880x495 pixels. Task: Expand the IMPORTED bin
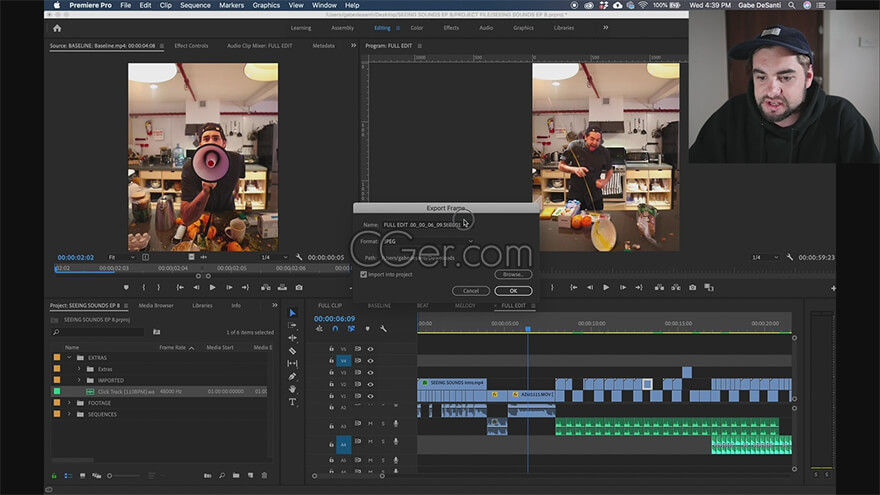click(x=79, y=380)
